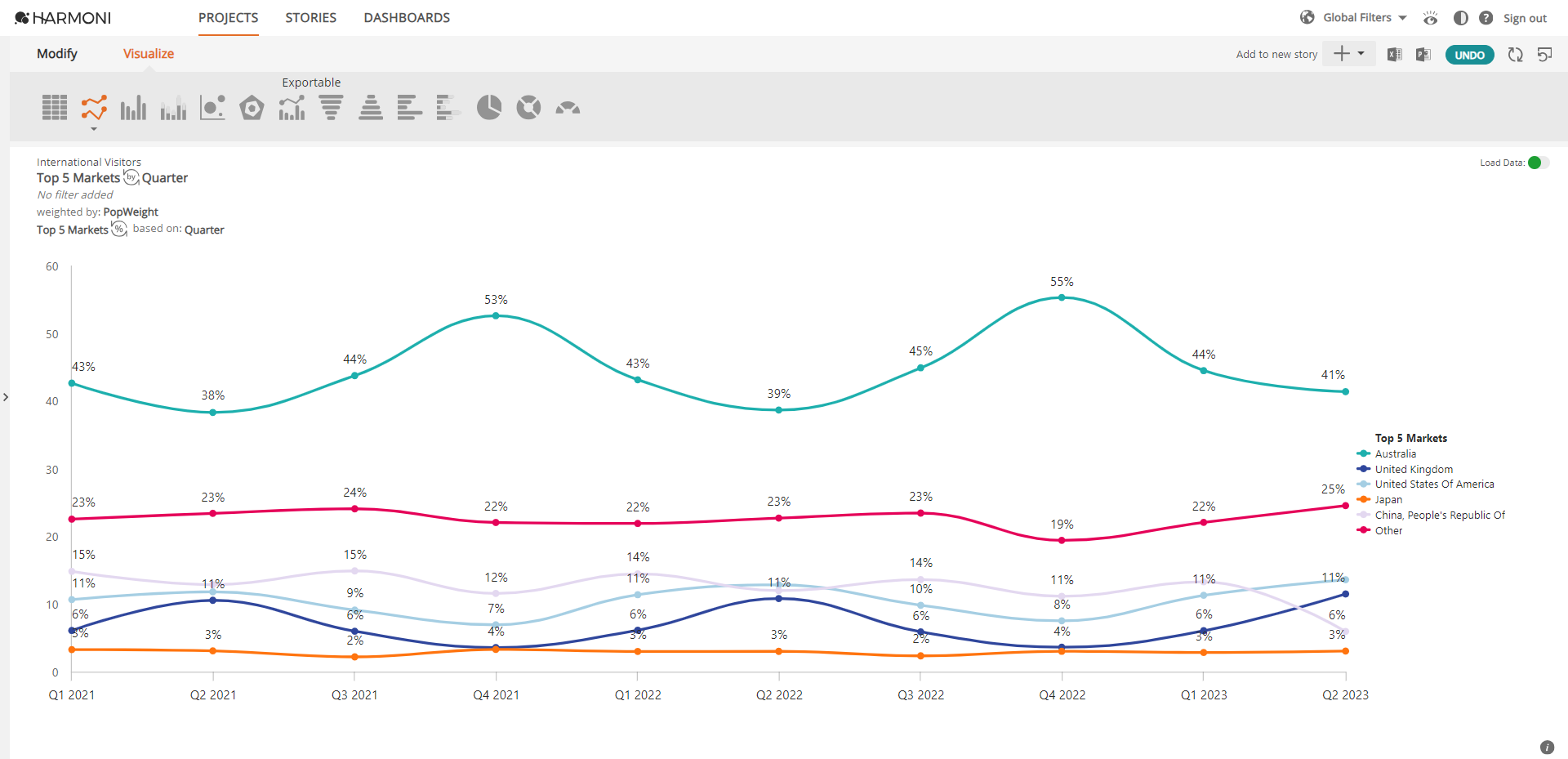The image size is (1568, 759).
Task: Choose the gauge chart type
Action: click(568, 107)
